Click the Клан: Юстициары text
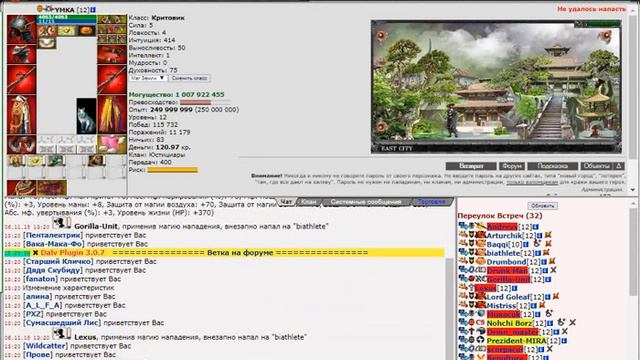This screenshot has width=640, height=360. 157,155
